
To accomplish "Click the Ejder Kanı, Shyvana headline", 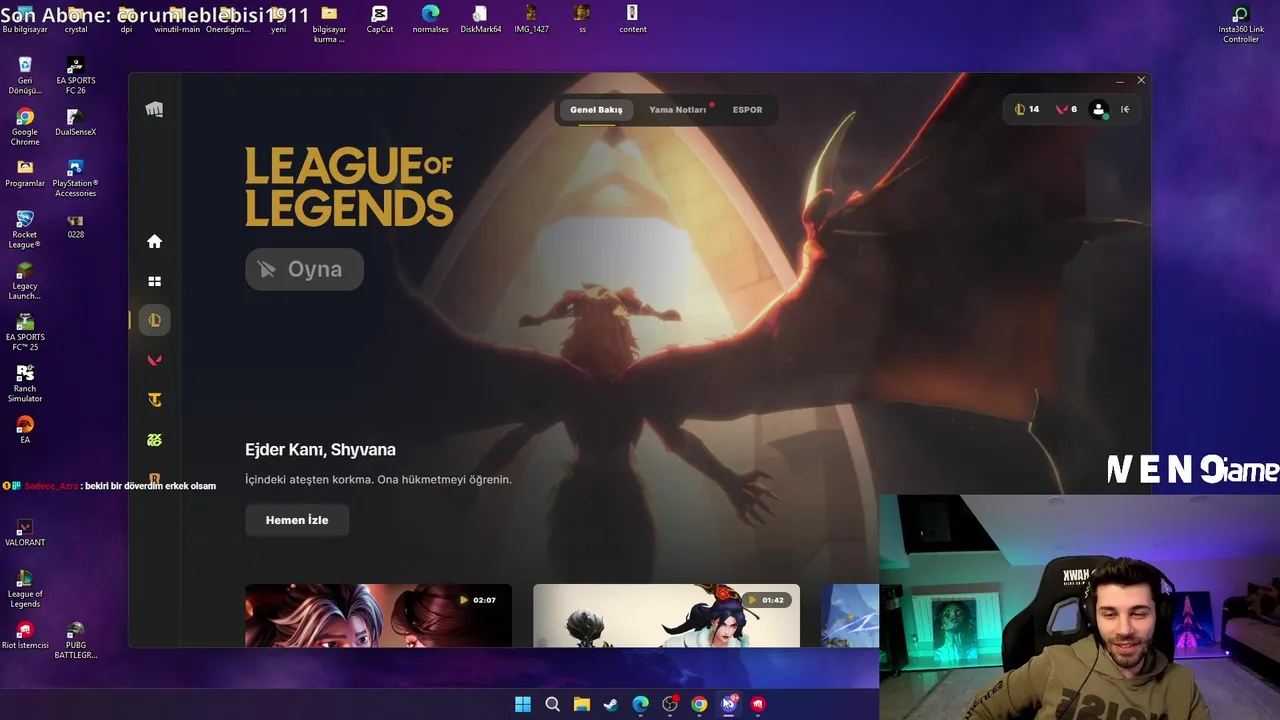I will click(x=320, y=450).
